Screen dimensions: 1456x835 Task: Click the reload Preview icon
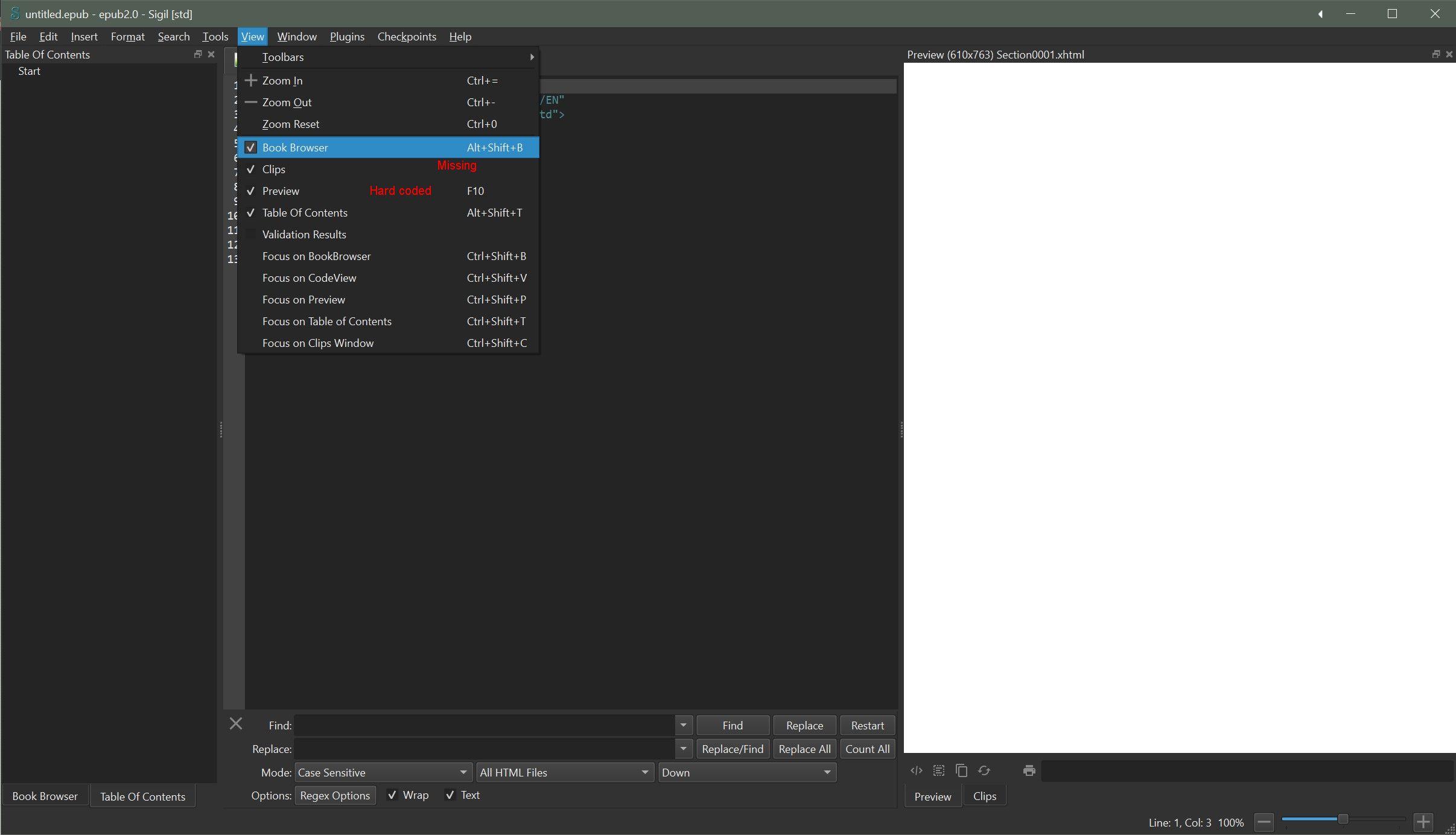[x=984, y=770]
